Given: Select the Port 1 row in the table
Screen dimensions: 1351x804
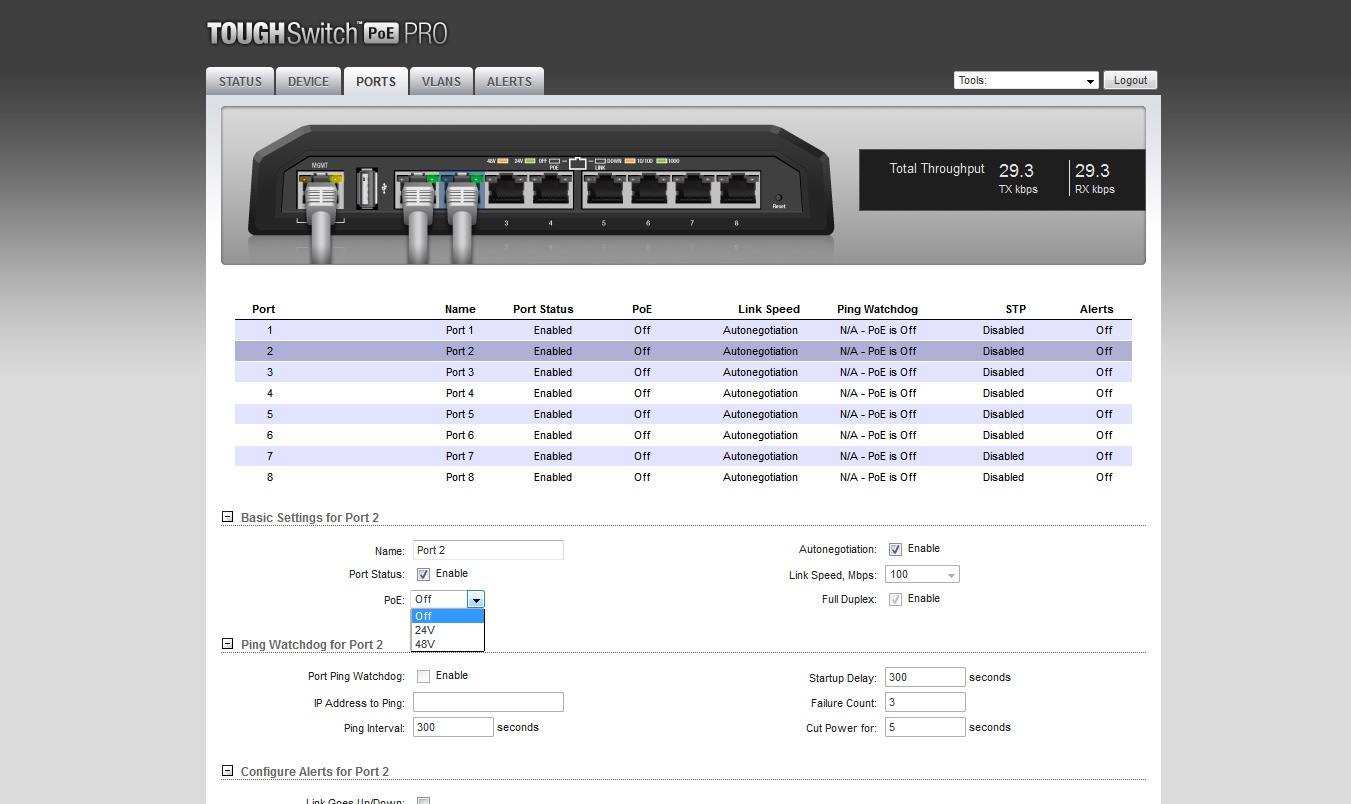Looking at the screenshot, I should tap(683, 330).
